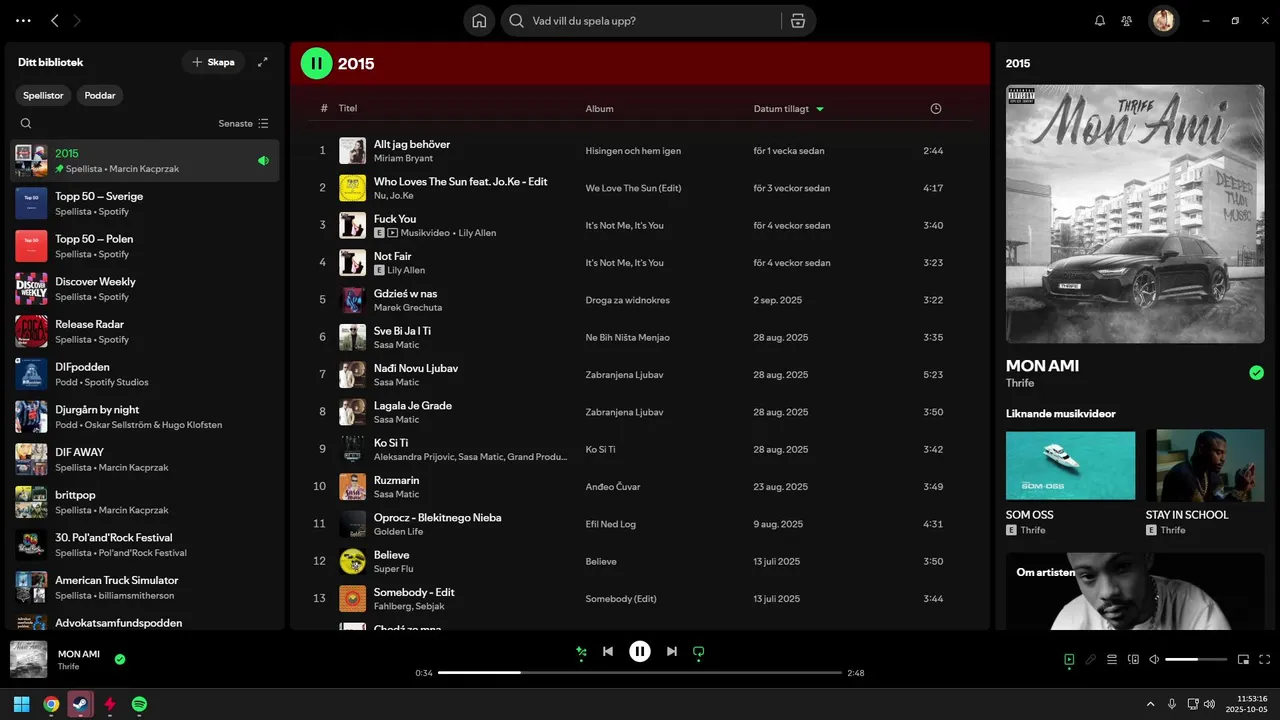Open the miniplayer icon
This screenshot has height=720, width=1280.
click(x=1244, y=659)
